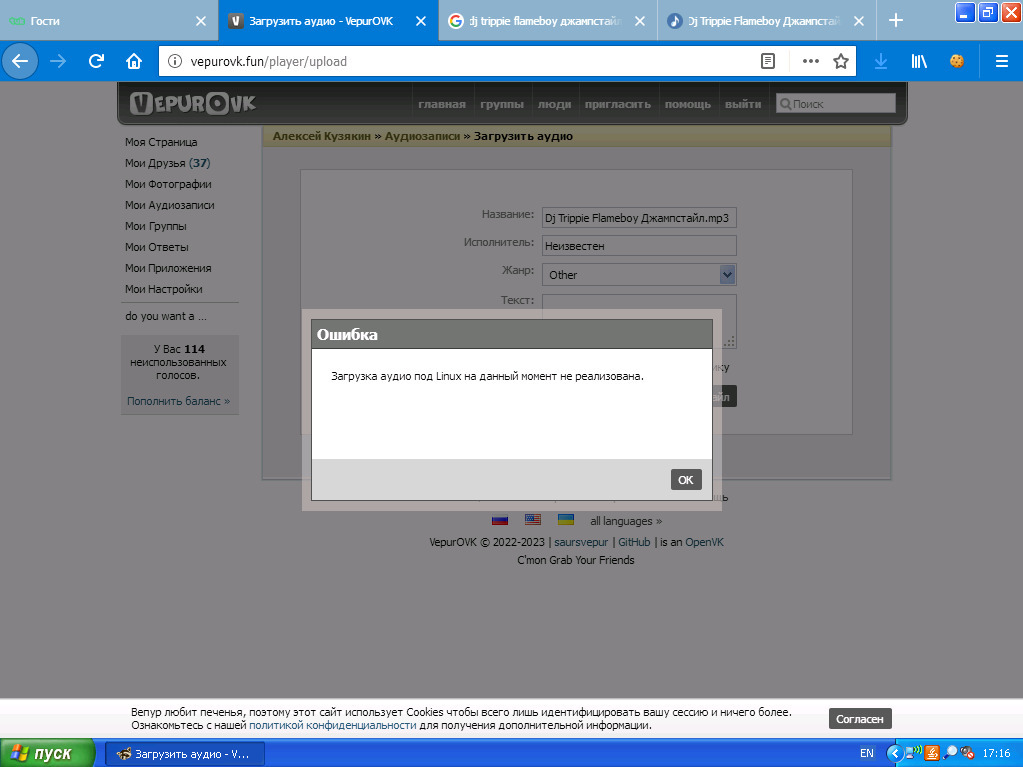Open Мои Ответы in sidebar
The height and width of the screenshot is (767, 1023).
pos(157,247)
